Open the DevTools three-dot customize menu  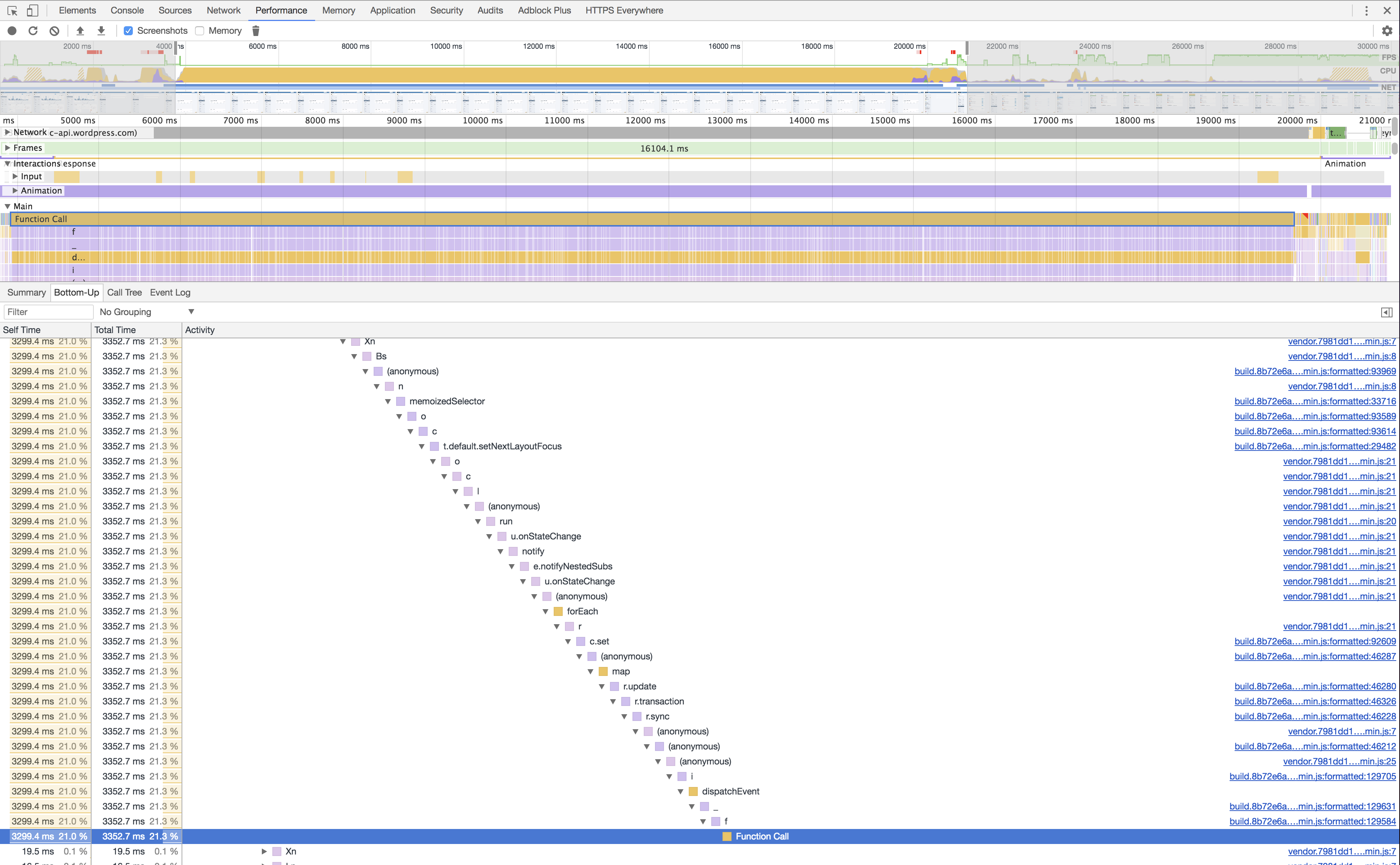(x=1366, y=10)
